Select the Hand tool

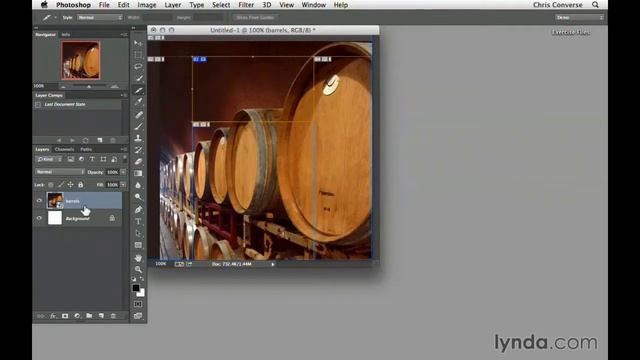click(x=138, y=258)
